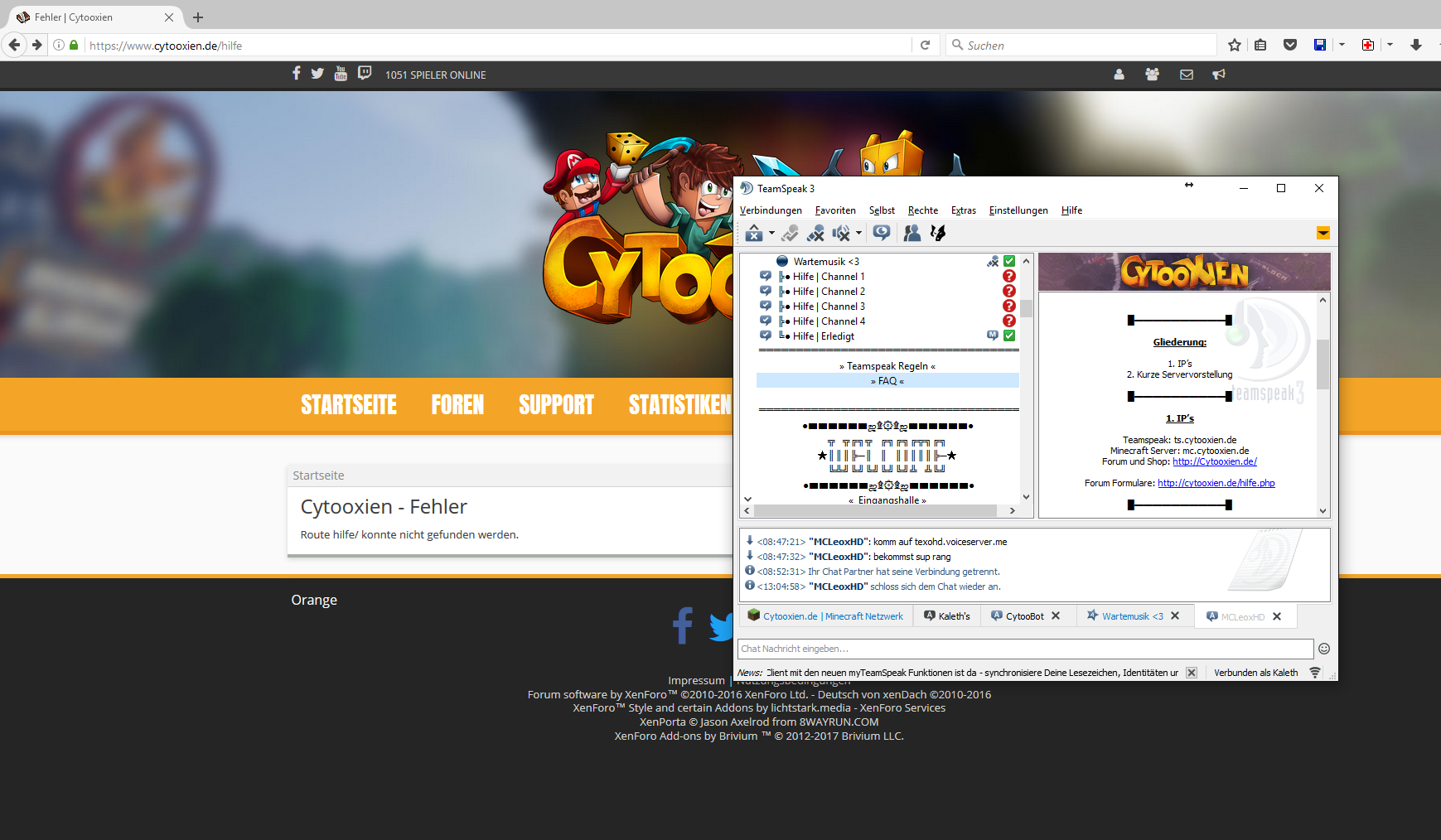Click the red cross extension icon

(1368, 45)
